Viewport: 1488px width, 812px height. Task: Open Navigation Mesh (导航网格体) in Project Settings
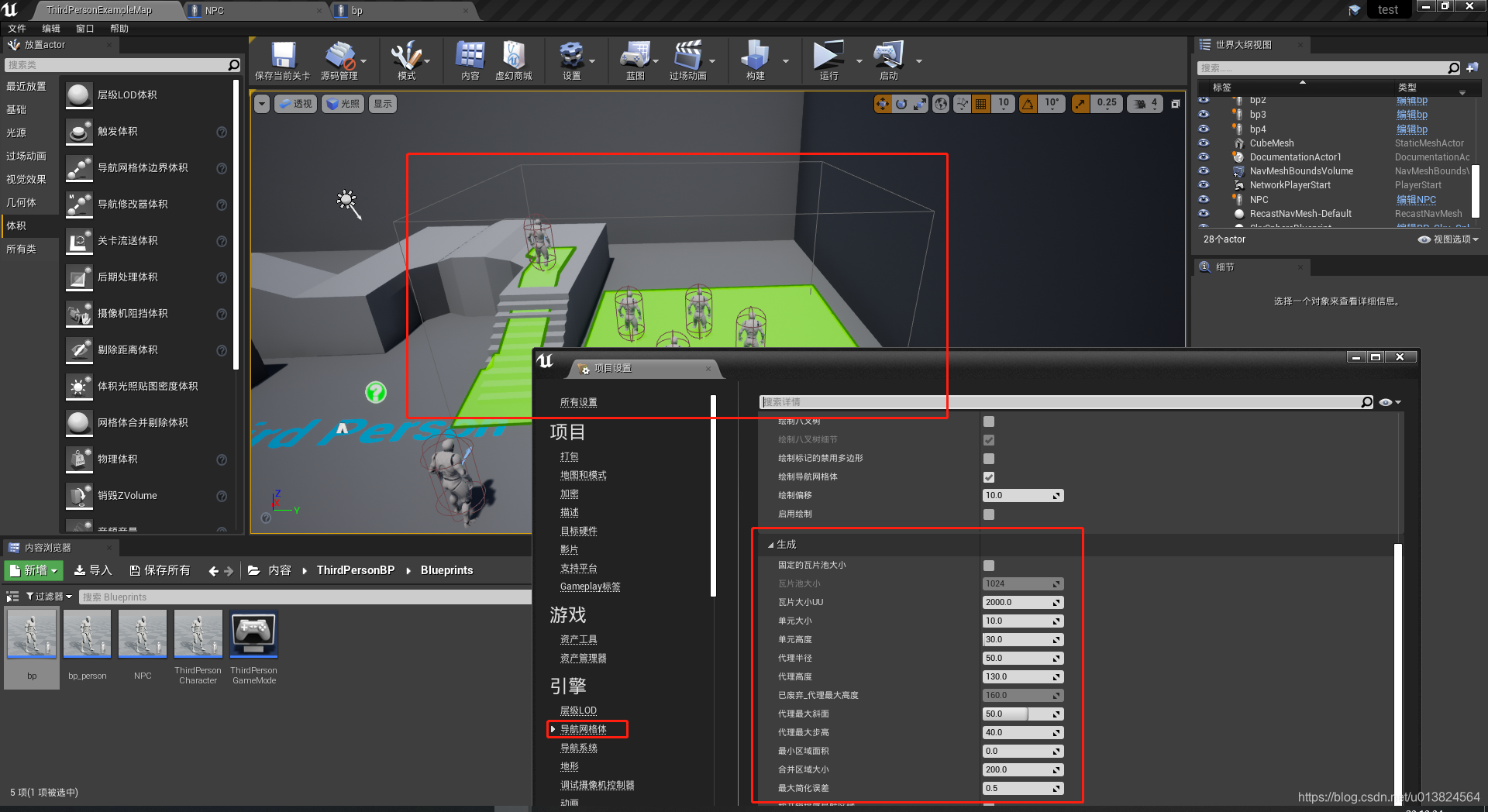(x=584, y=729)
